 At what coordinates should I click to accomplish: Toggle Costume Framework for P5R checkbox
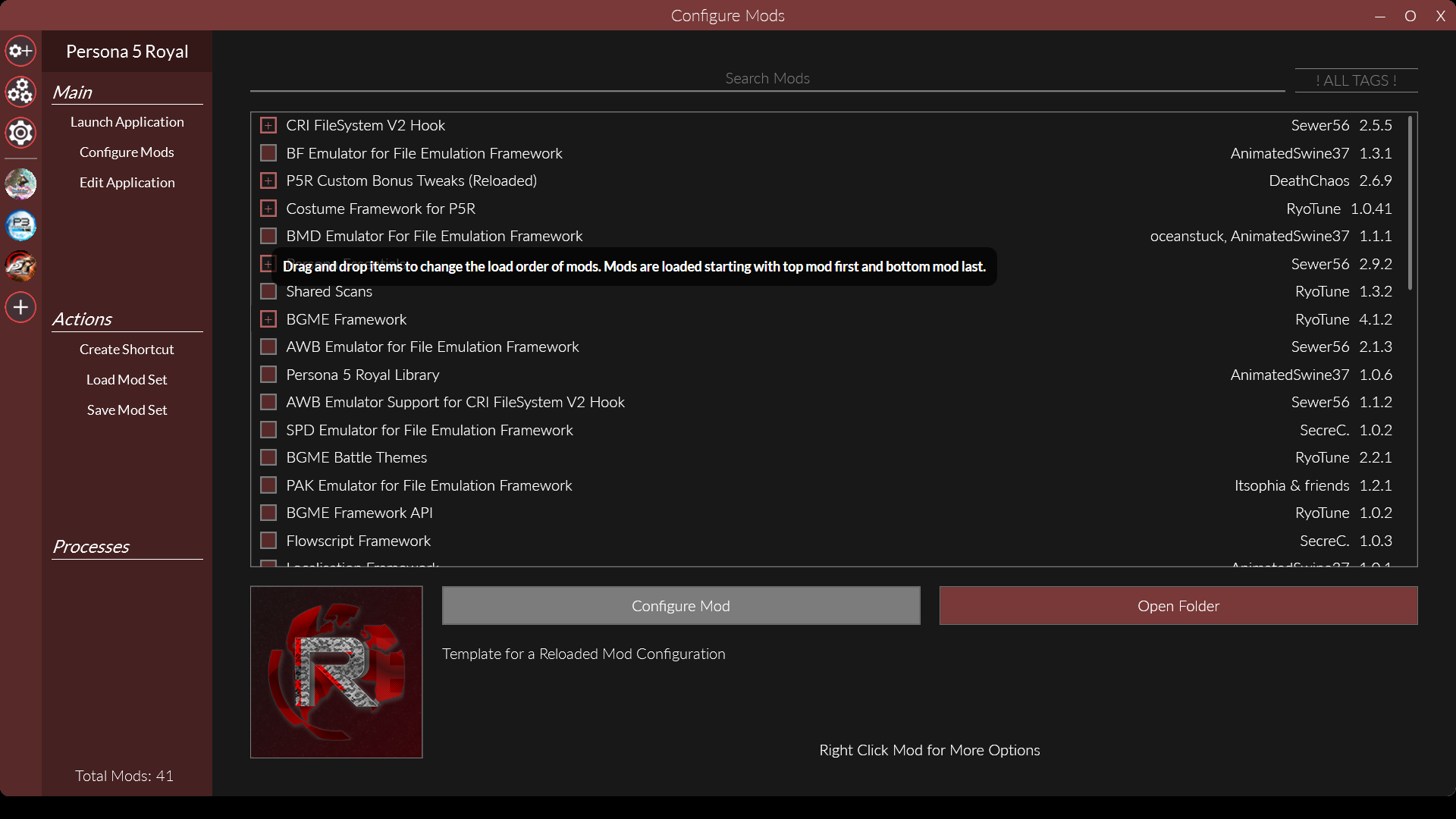(268, 209)
